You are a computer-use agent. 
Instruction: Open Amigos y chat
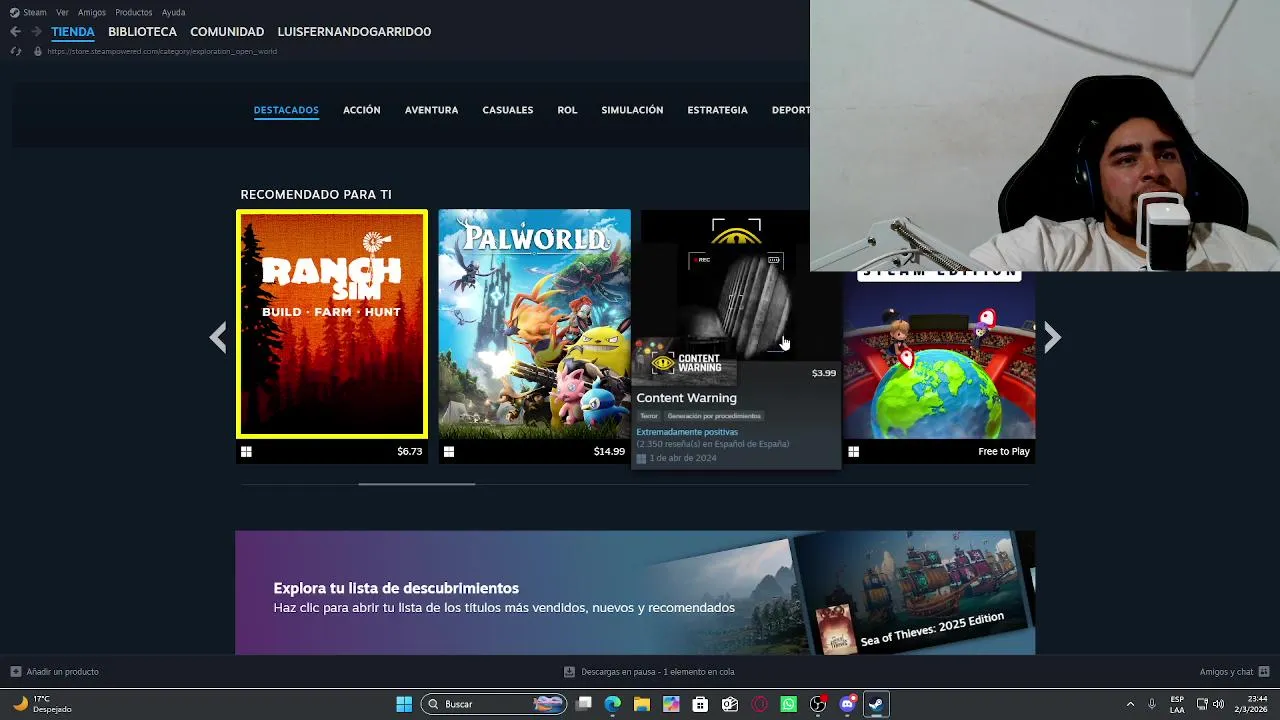click(x=1234, y=672)
